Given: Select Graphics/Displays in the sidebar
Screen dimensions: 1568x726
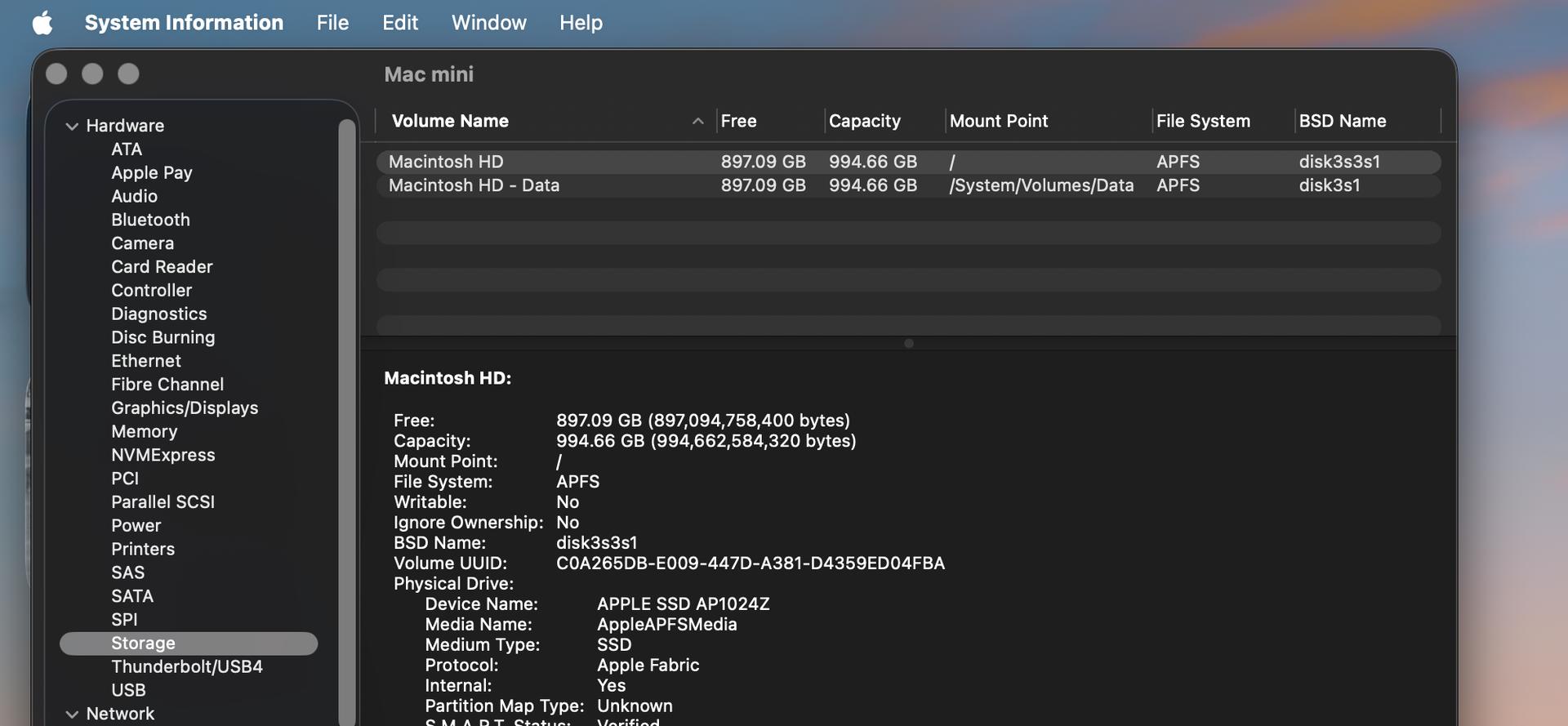Looking at the screenshot, I should 185,408.
